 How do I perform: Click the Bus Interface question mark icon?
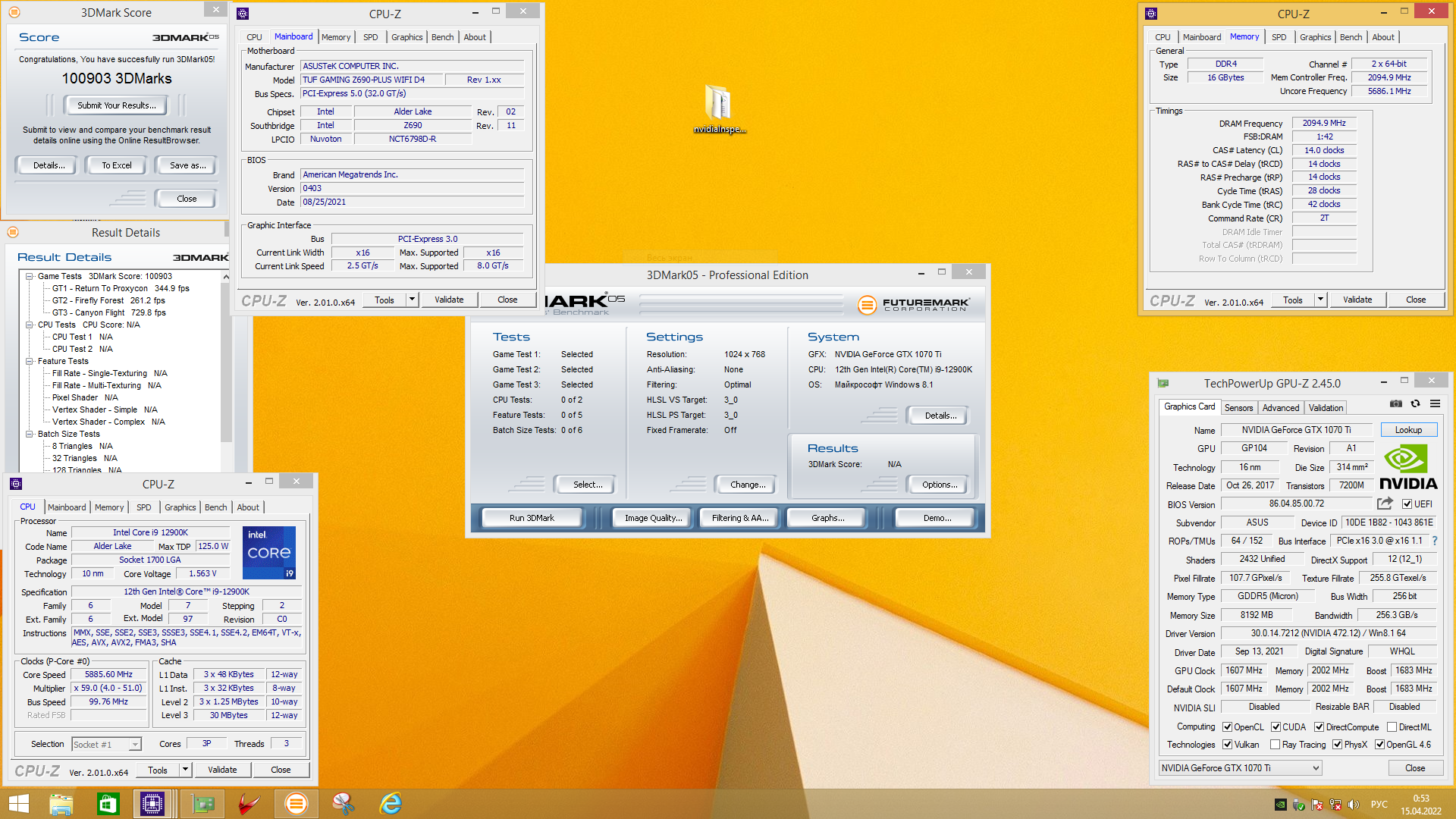click(1435, 541)
